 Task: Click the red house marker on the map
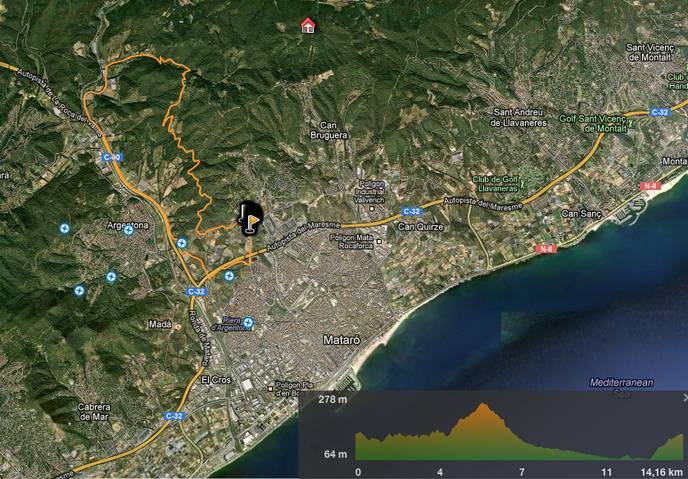click(308, 25)
